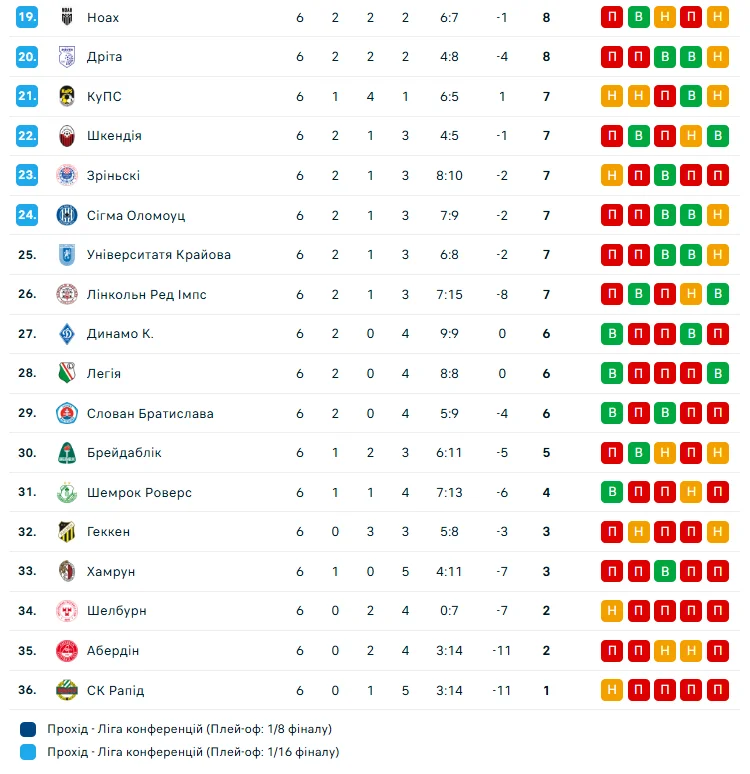Click the Геккен team logo

[x=67, y=532]
